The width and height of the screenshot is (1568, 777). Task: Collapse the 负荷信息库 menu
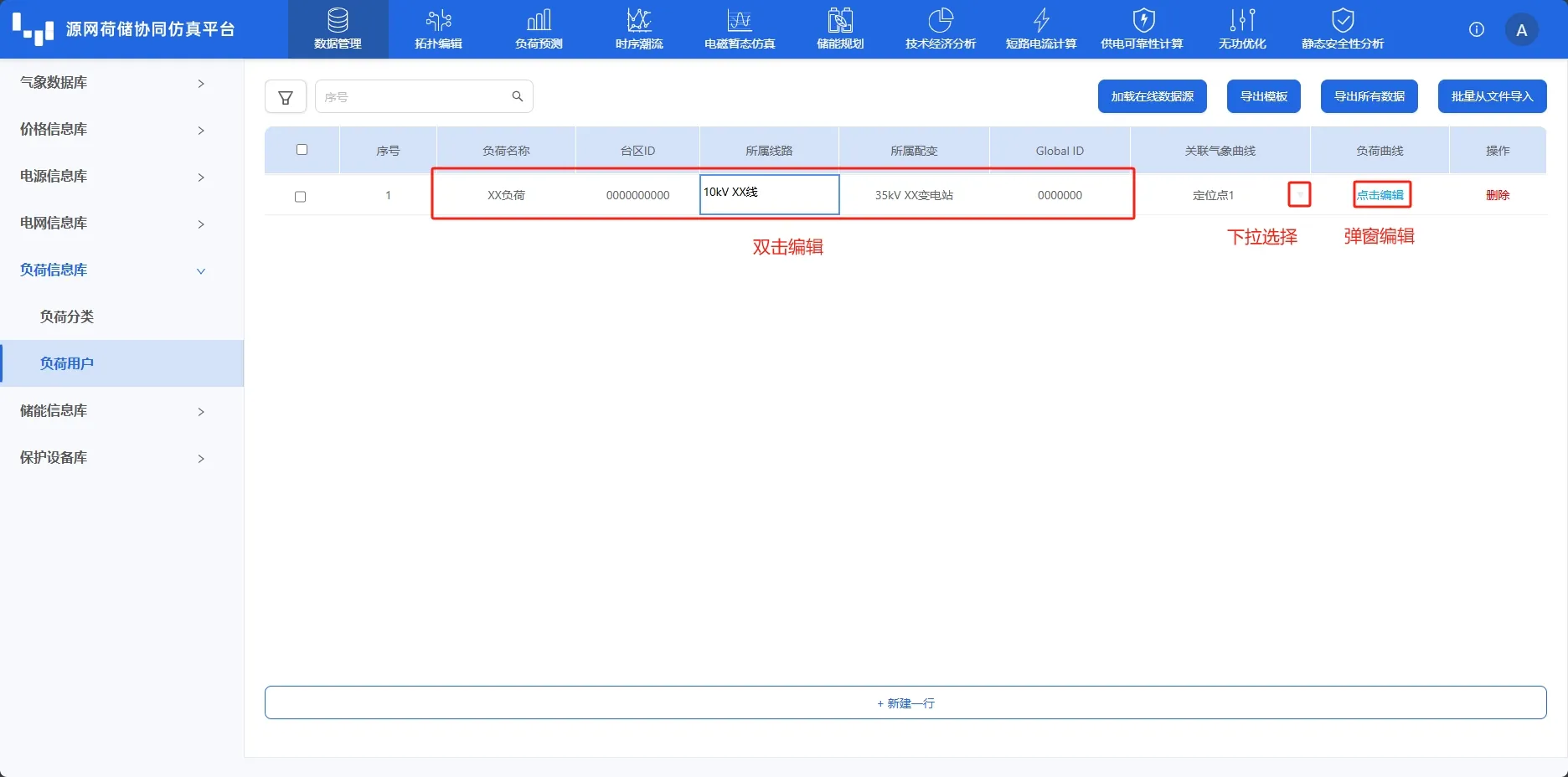coord(121,270)
